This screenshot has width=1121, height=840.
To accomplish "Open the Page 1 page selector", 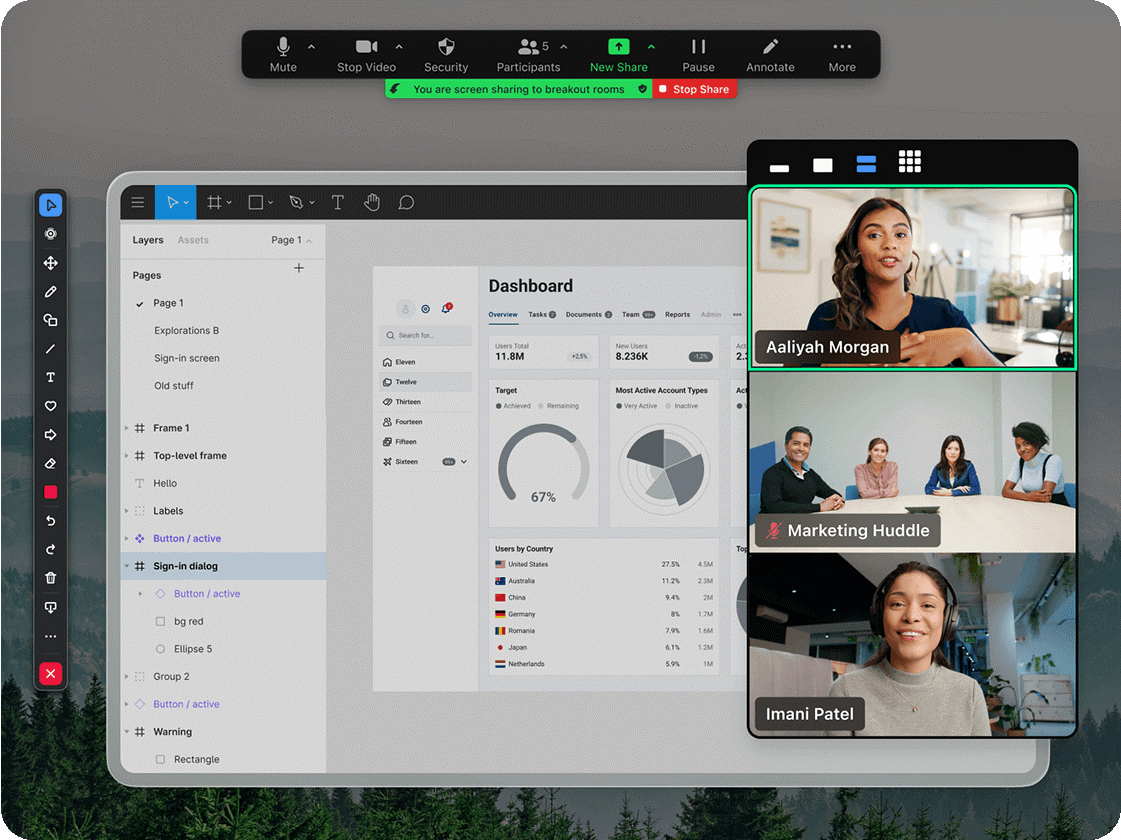I will click(x=289, y=240).
